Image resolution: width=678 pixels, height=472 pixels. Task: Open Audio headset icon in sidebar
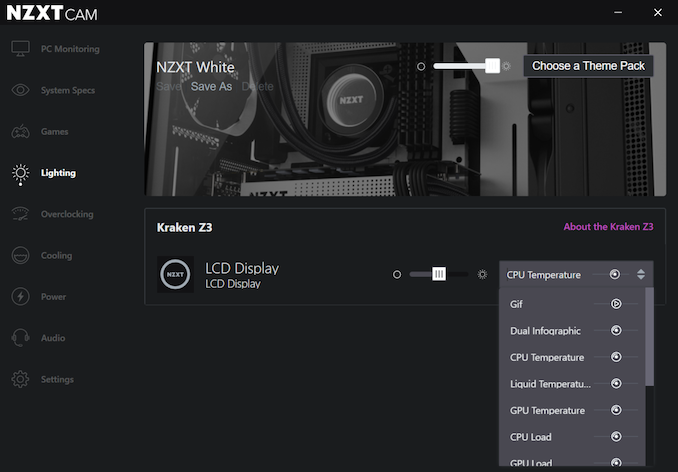[x=20, y=338]
